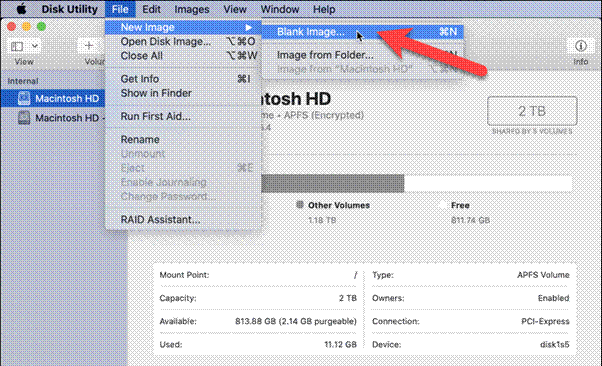Click the Capacity '2 TB' table value

pos(348,298)
